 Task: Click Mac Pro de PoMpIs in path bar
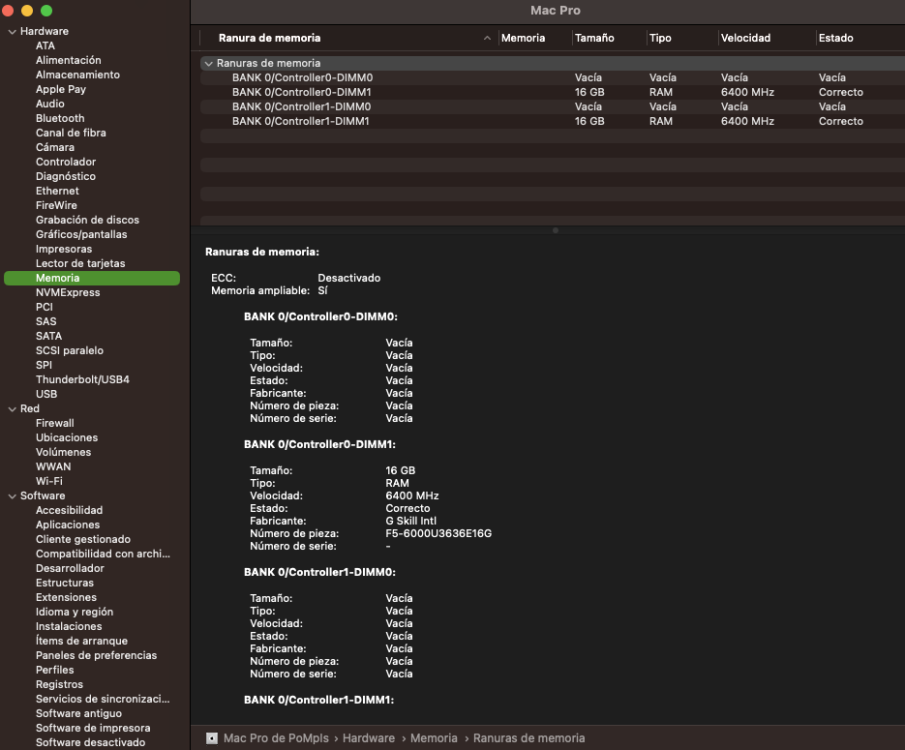(276, 738)
